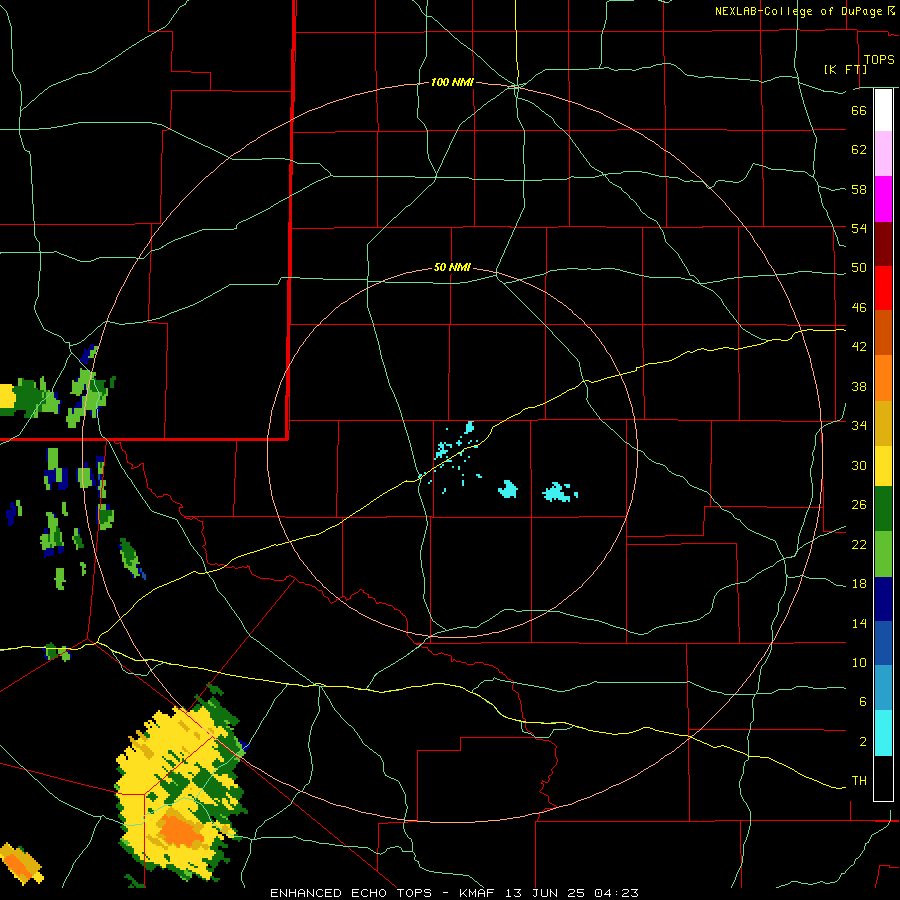Click legend value 66
The height and width of the screenshot is (900, 900).
(x=859, y=110)
